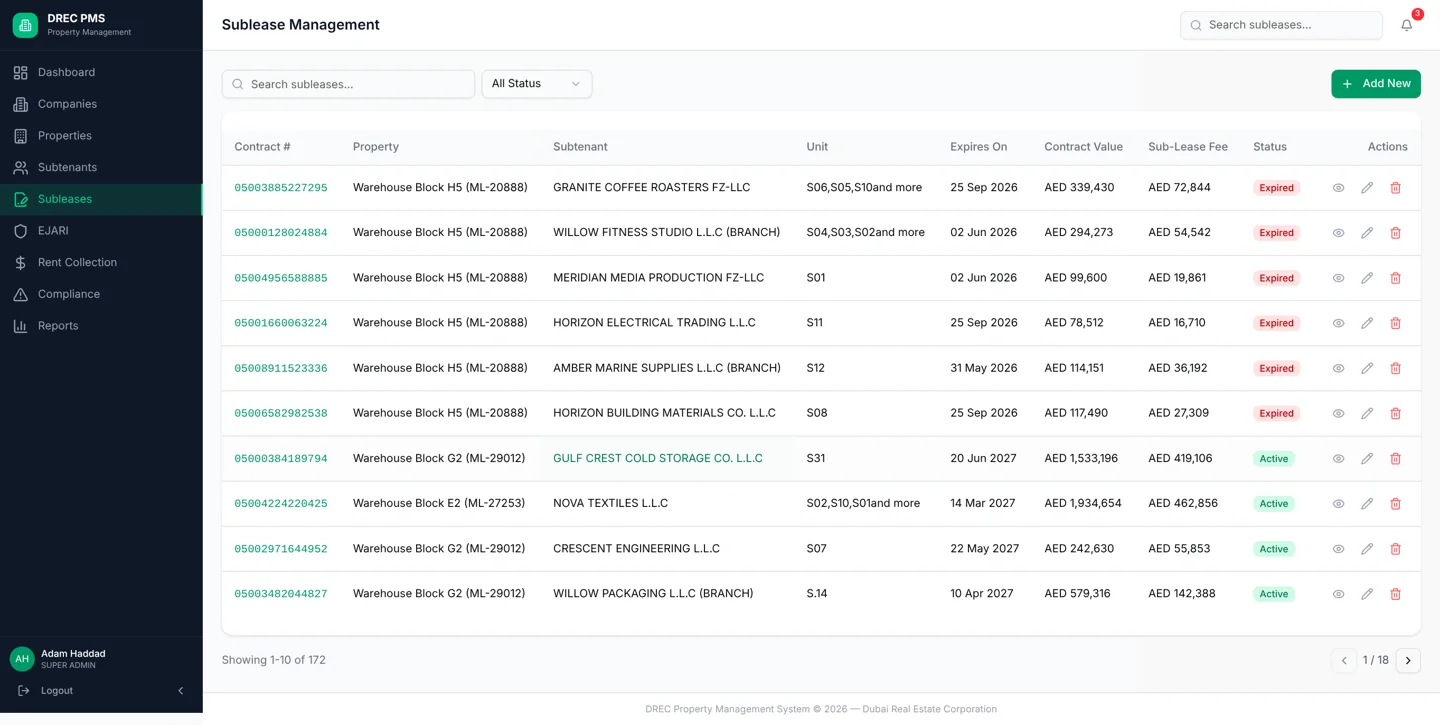The width and height of the screenshot is (1440, 725).
Task: Log out using the Logout button
Action: point(47,691)
